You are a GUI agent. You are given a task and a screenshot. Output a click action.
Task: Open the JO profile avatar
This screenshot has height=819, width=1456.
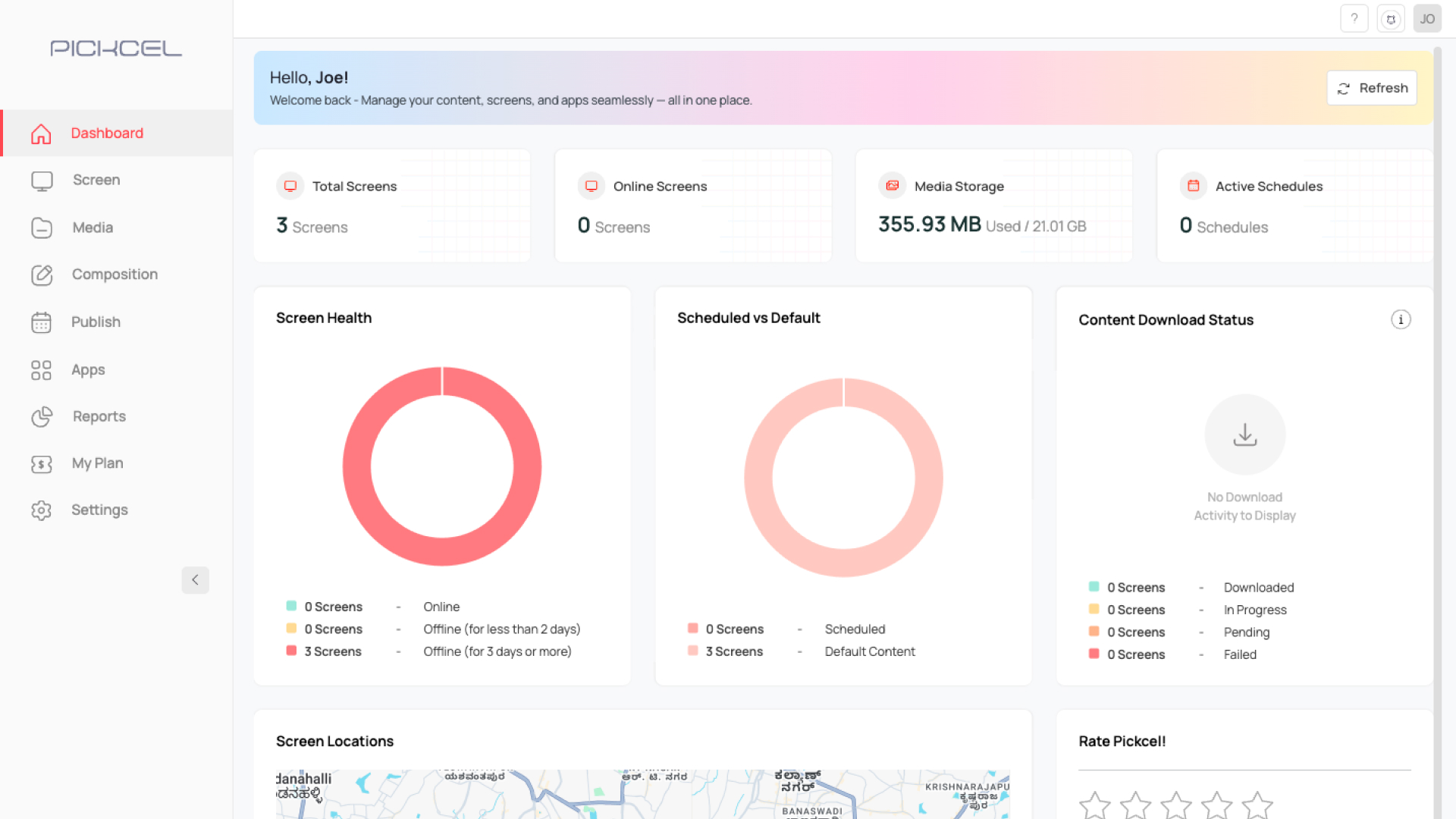[x=1427, y=18]
